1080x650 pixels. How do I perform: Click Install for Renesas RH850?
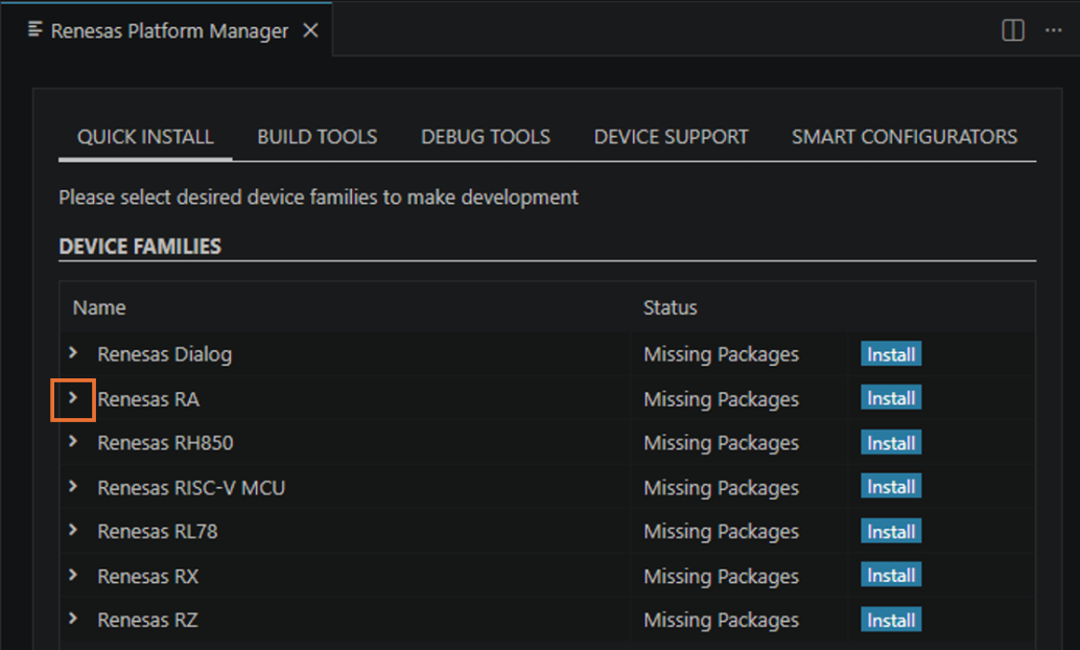[x=891, y=443]
